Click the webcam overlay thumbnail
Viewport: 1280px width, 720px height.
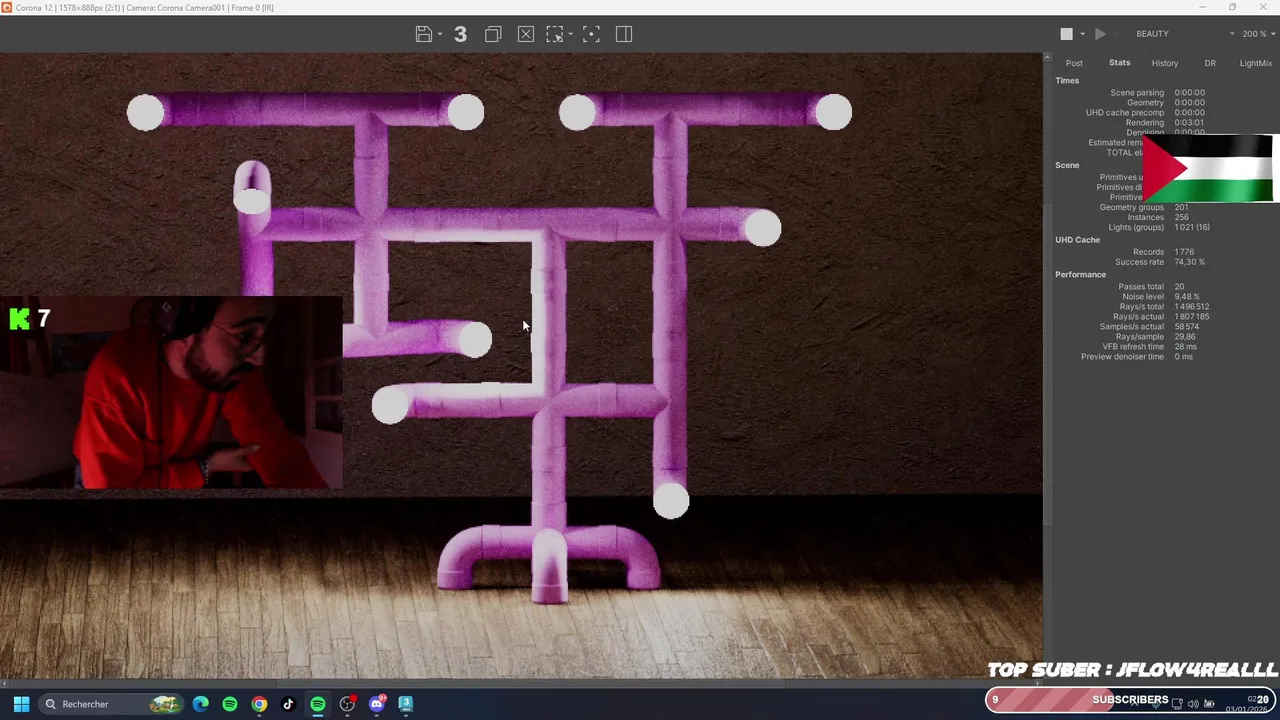tap(171, 394)
